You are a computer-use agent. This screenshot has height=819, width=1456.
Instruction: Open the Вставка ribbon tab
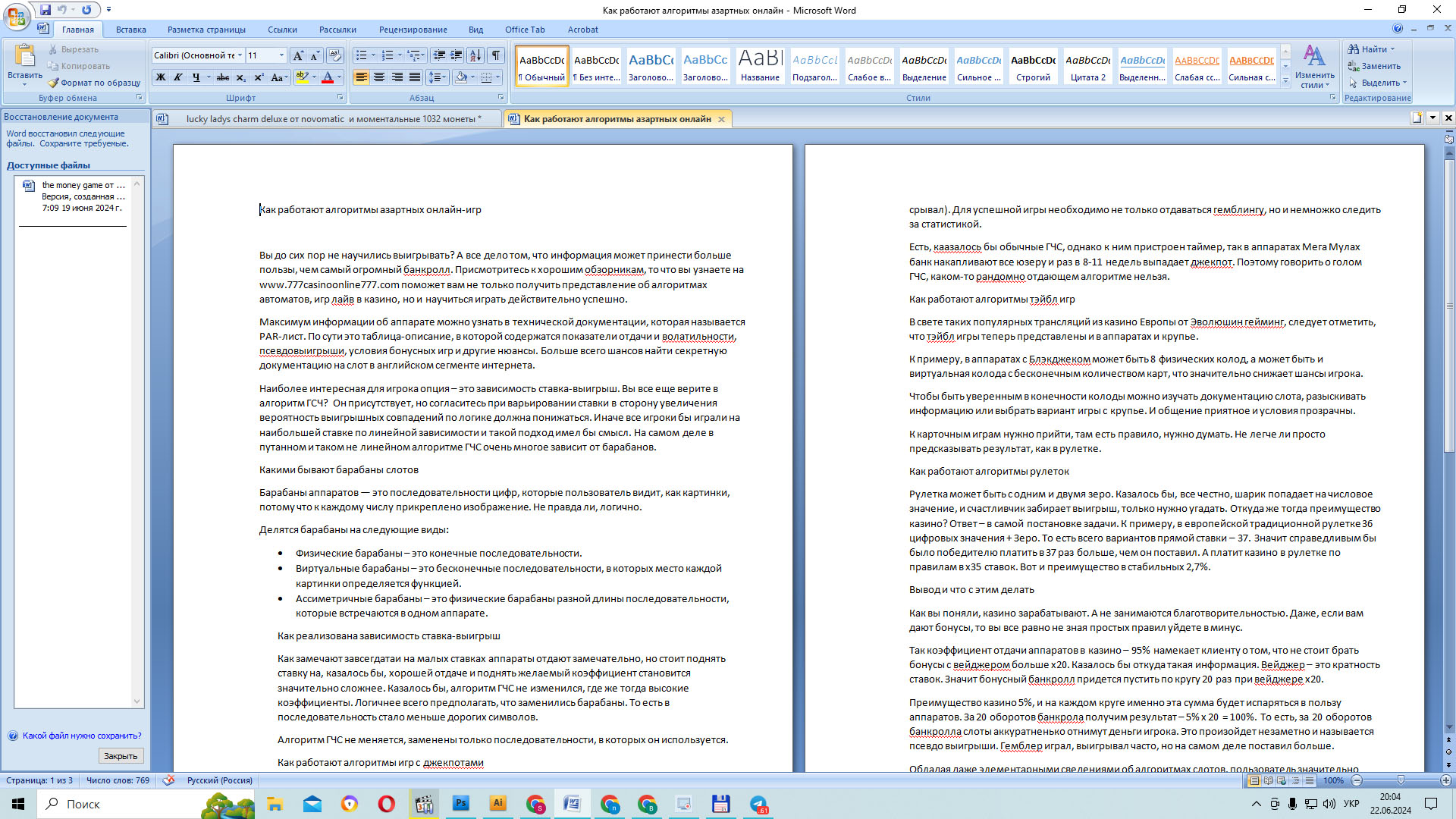coord(130,30)
